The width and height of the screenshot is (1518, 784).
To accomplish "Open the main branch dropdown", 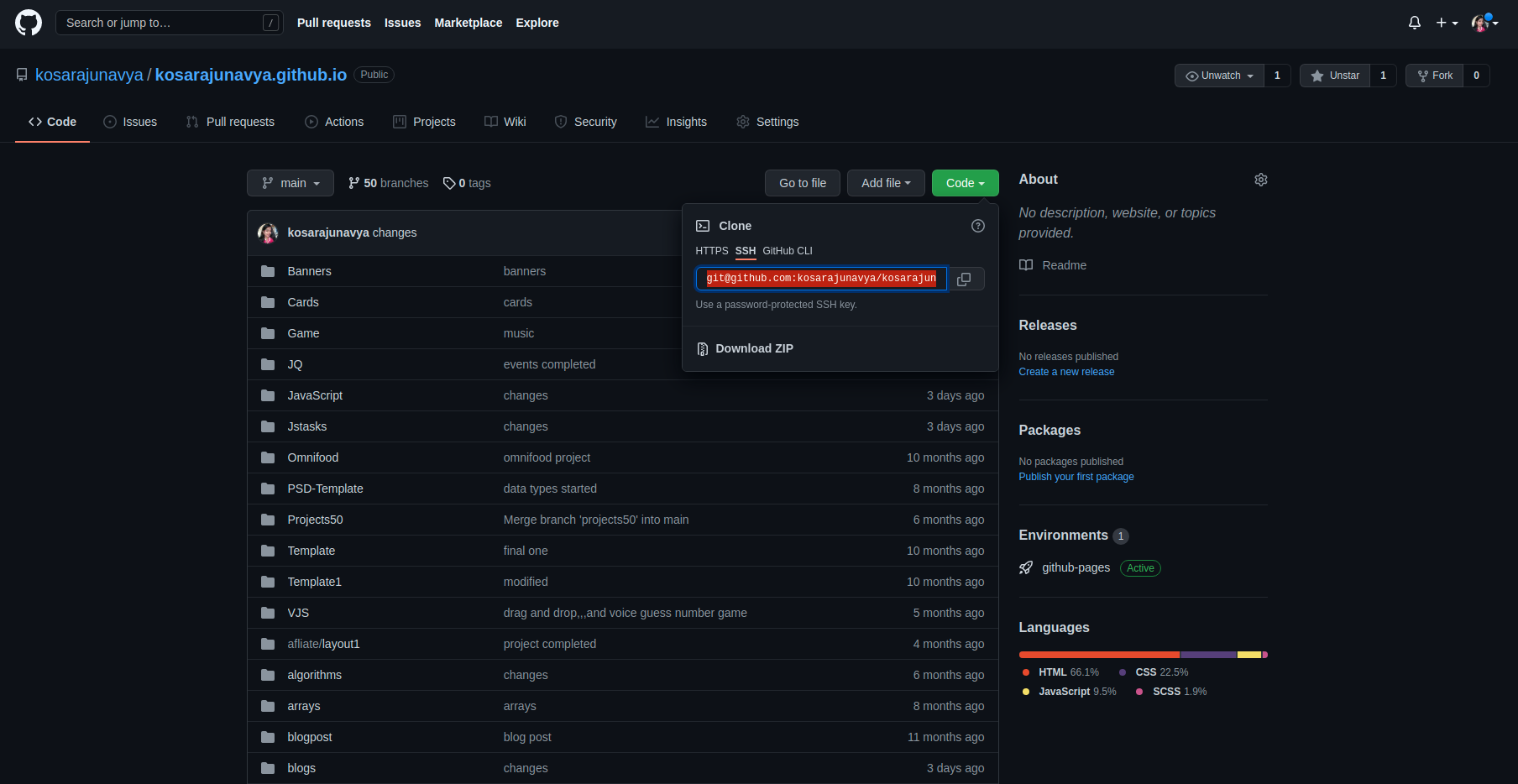I will pos(290,183).
